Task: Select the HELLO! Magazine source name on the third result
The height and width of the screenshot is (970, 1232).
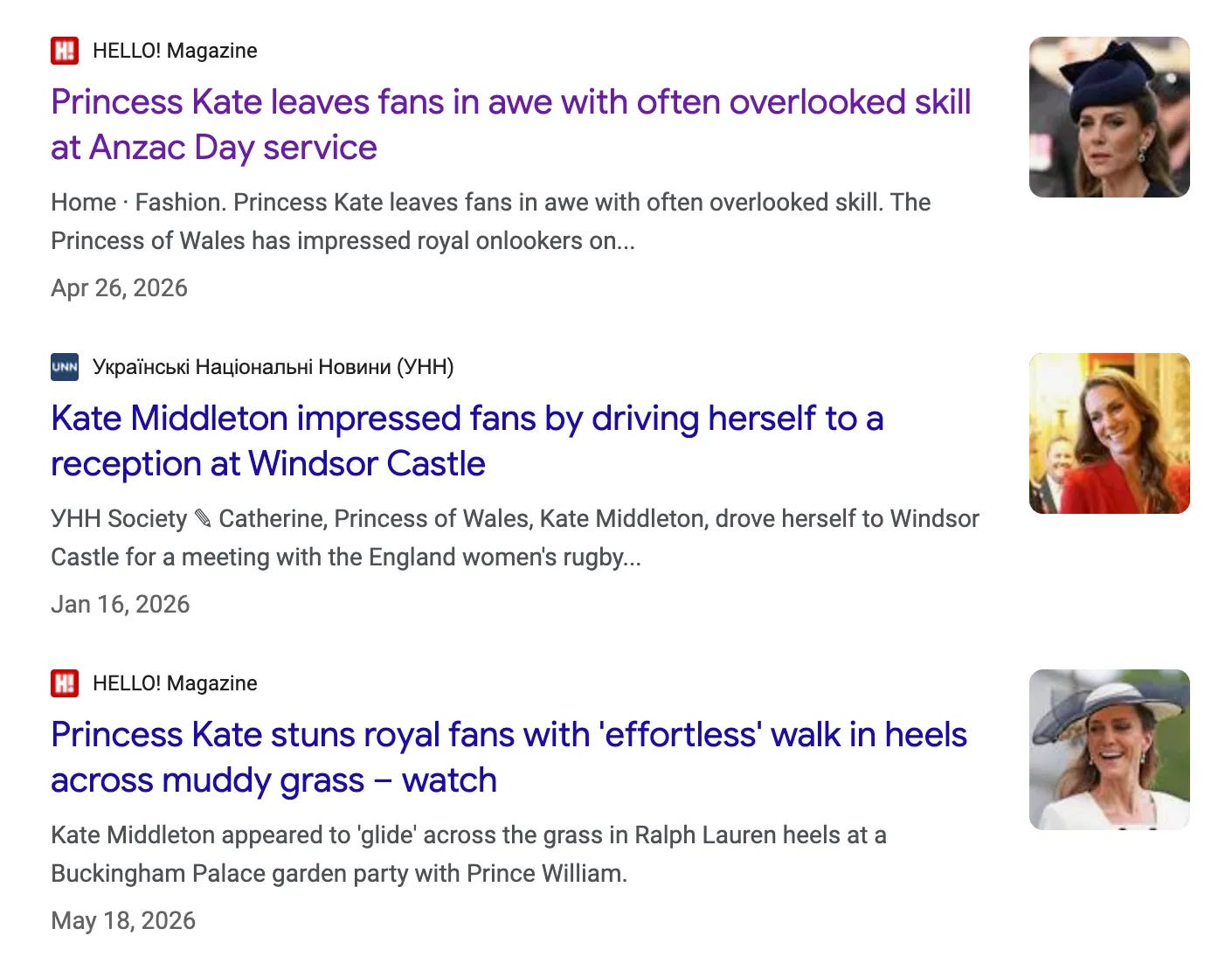Action: pyautogui.click(x=175, y=683)
